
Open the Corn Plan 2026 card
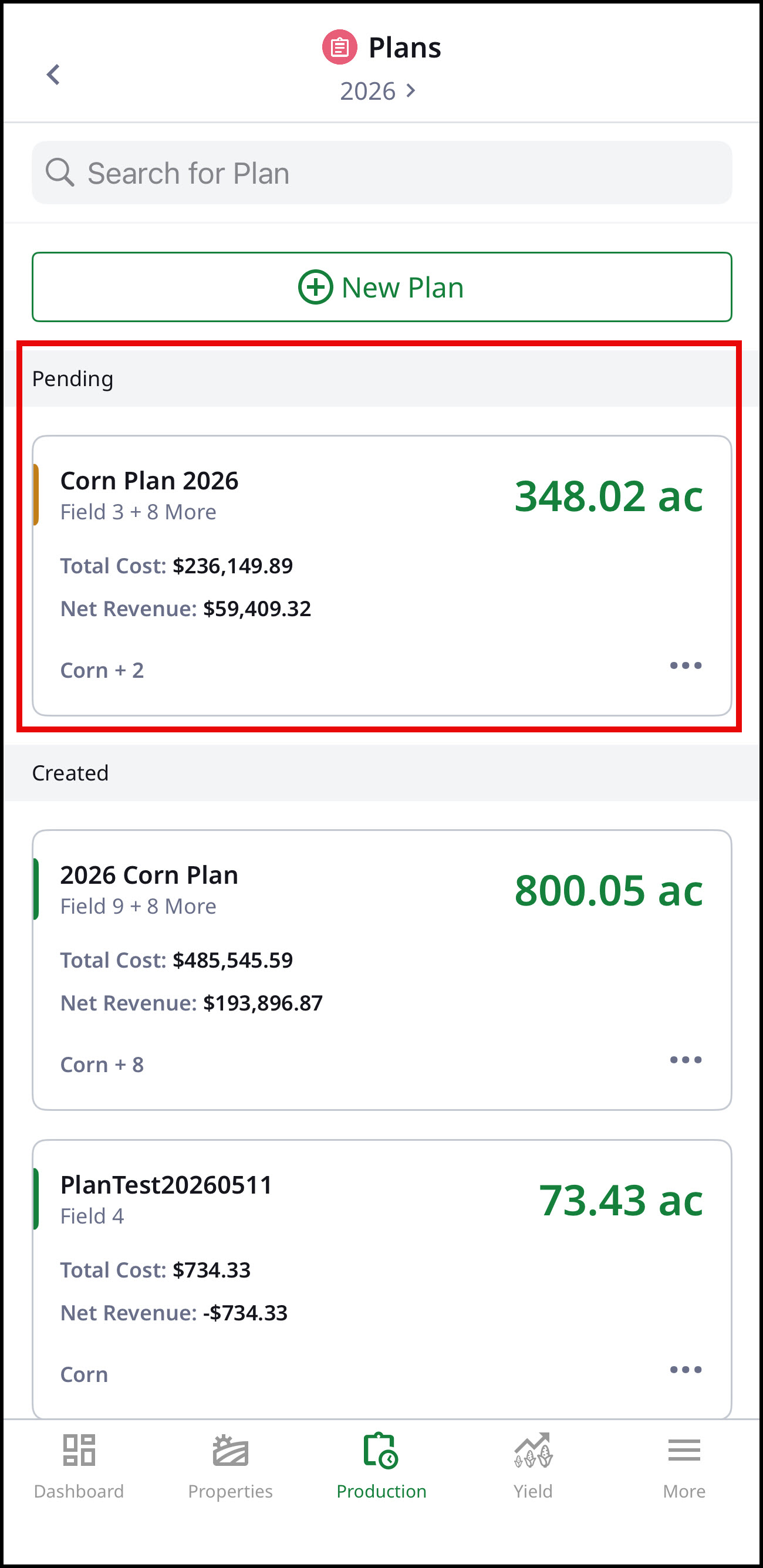382,575
